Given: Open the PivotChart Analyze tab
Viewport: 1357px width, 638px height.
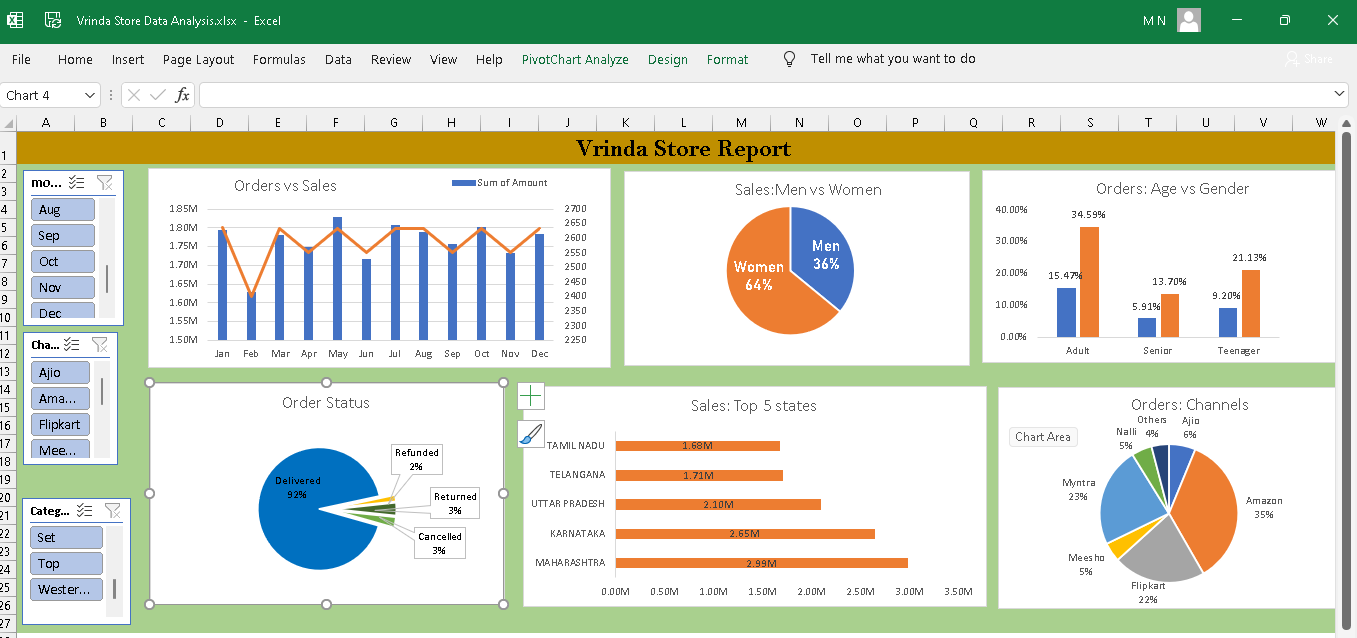Looking at the screenshot, I should pyautogui.click(x=575, y=59).
